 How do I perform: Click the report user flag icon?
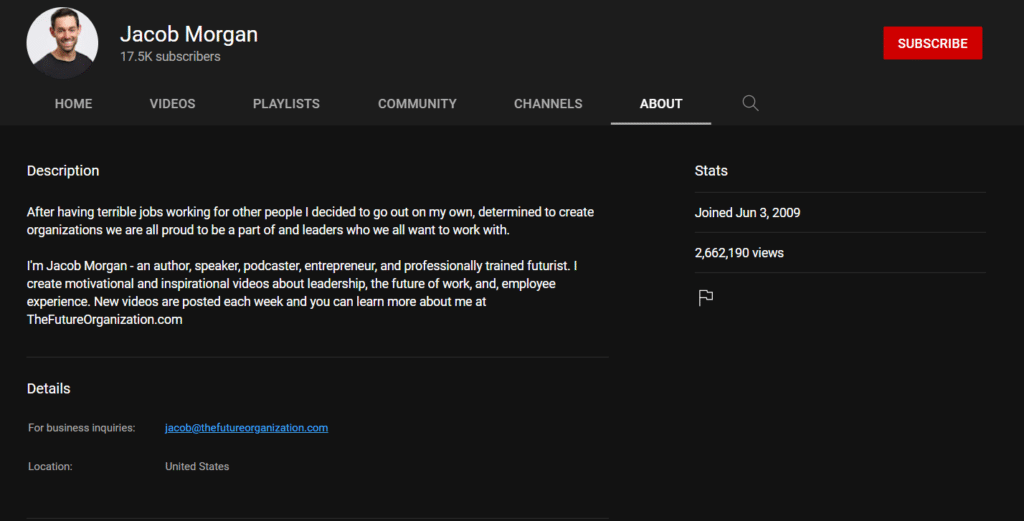705,297
